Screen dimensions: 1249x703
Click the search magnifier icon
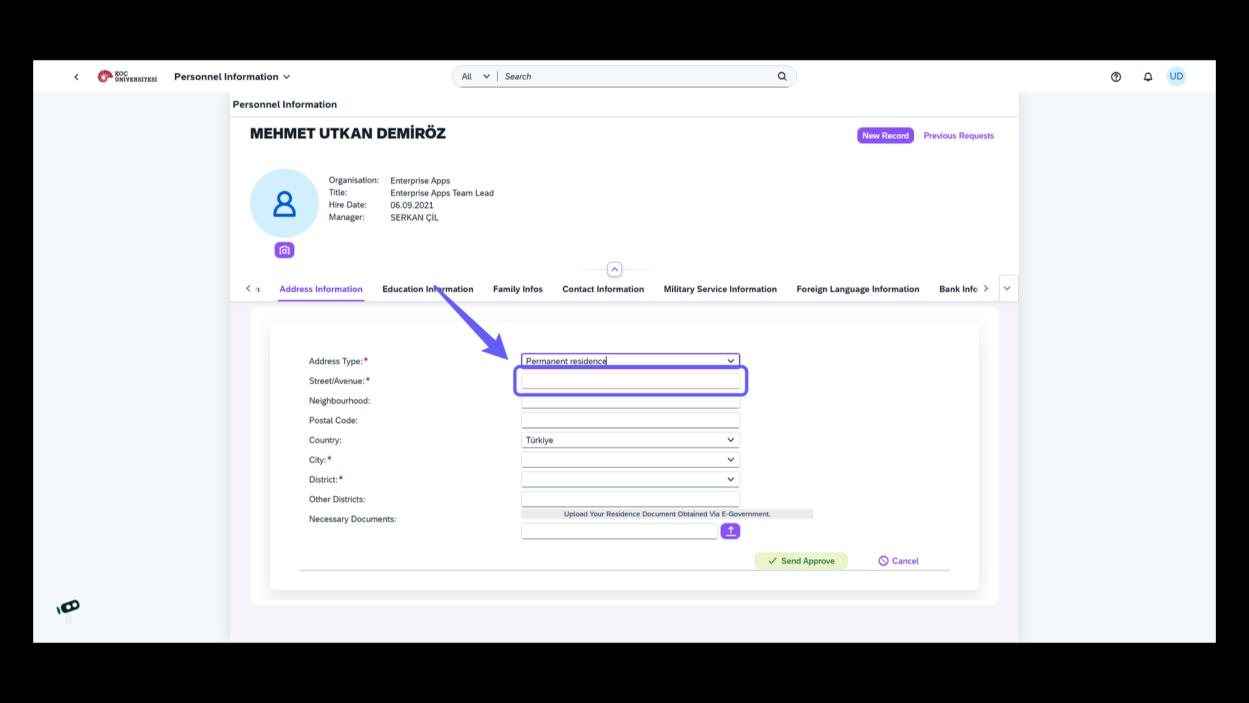click(782, 77)
